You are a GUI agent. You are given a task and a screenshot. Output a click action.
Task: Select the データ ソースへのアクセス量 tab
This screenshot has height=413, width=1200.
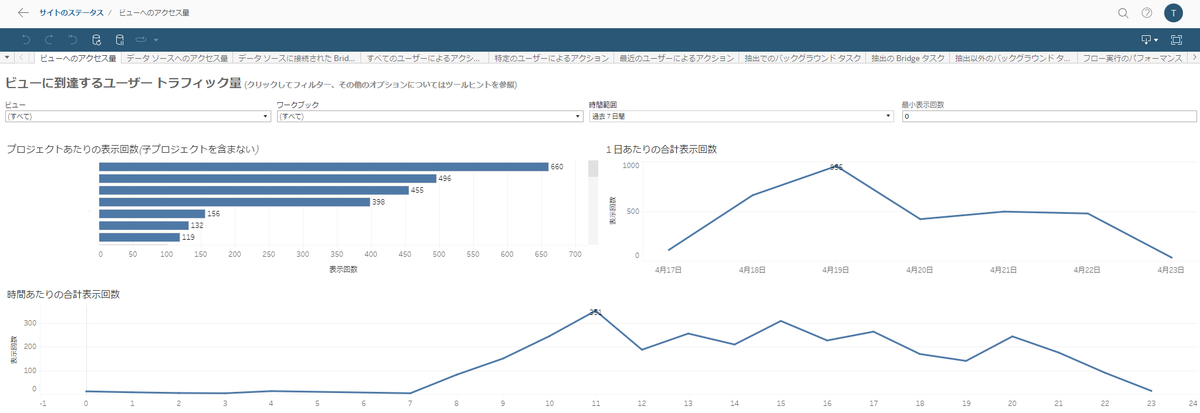pos(178,59)
